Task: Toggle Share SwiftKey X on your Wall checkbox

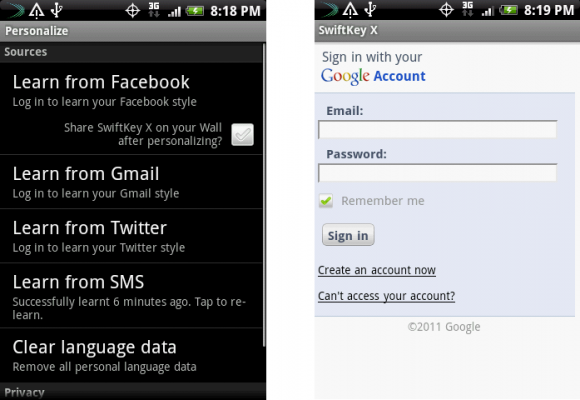Action: point(242,134)
